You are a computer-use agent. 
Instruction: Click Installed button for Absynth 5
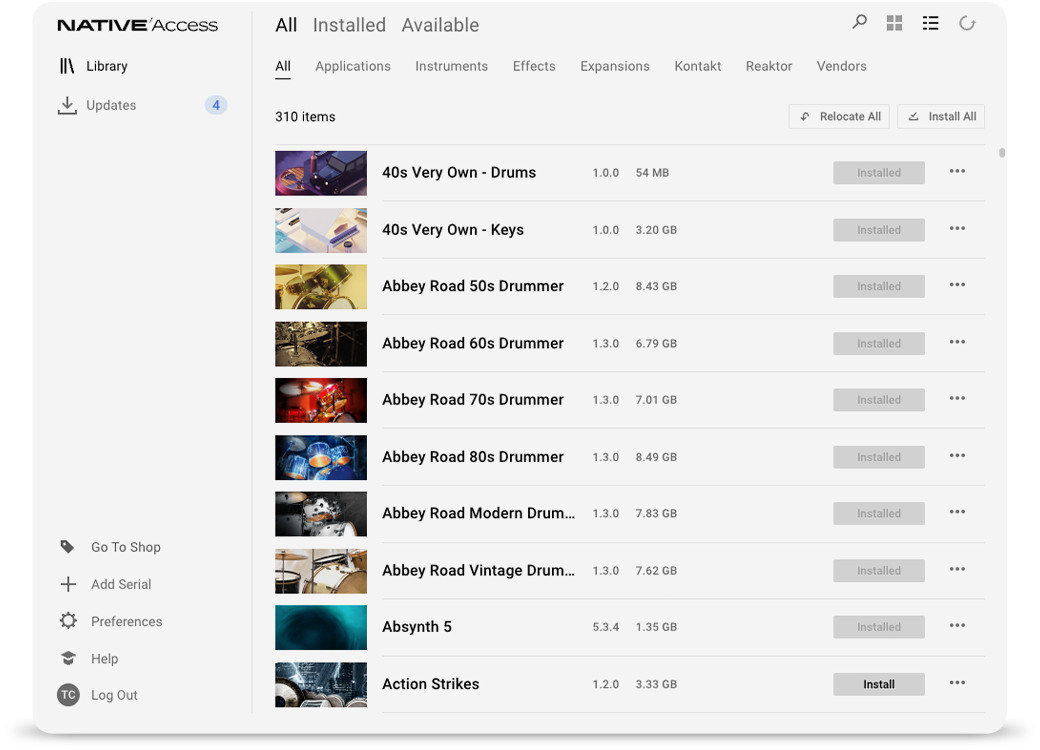coord(879,627)
